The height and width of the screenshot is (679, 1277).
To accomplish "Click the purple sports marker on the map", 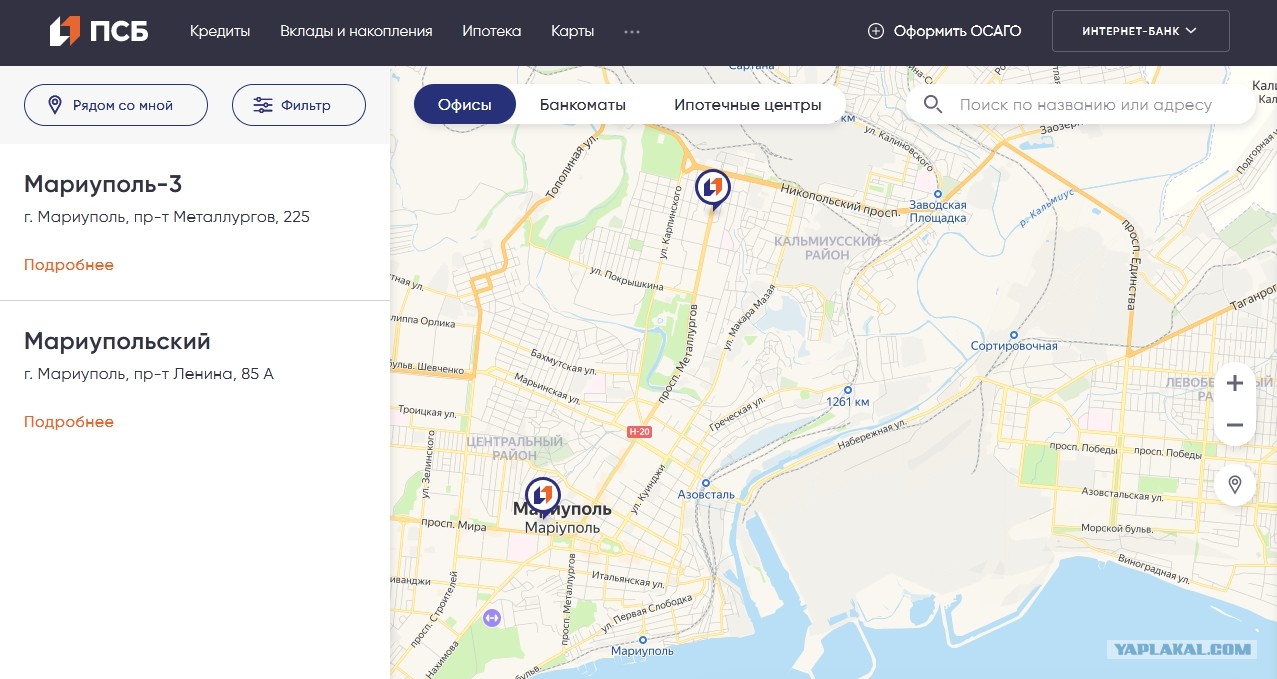I will point(491,618).
